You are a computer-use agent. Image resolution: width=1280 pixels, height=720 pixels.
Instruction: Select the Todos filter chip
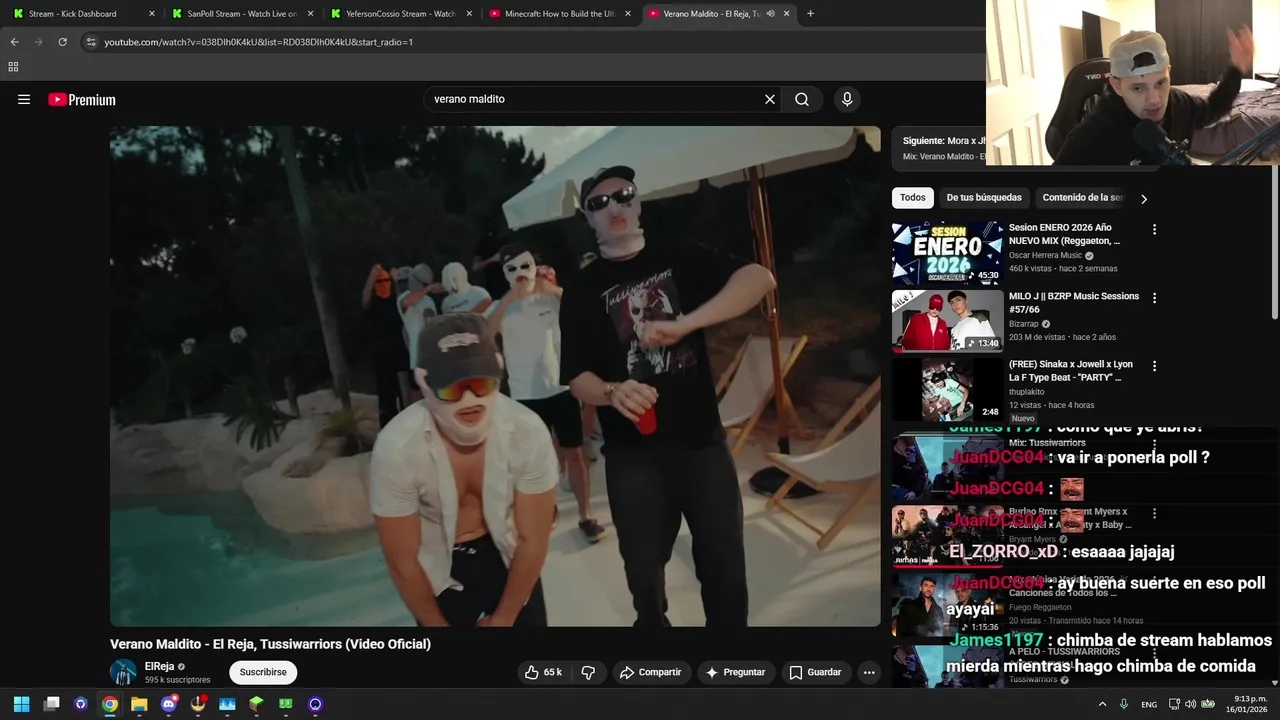913,198
